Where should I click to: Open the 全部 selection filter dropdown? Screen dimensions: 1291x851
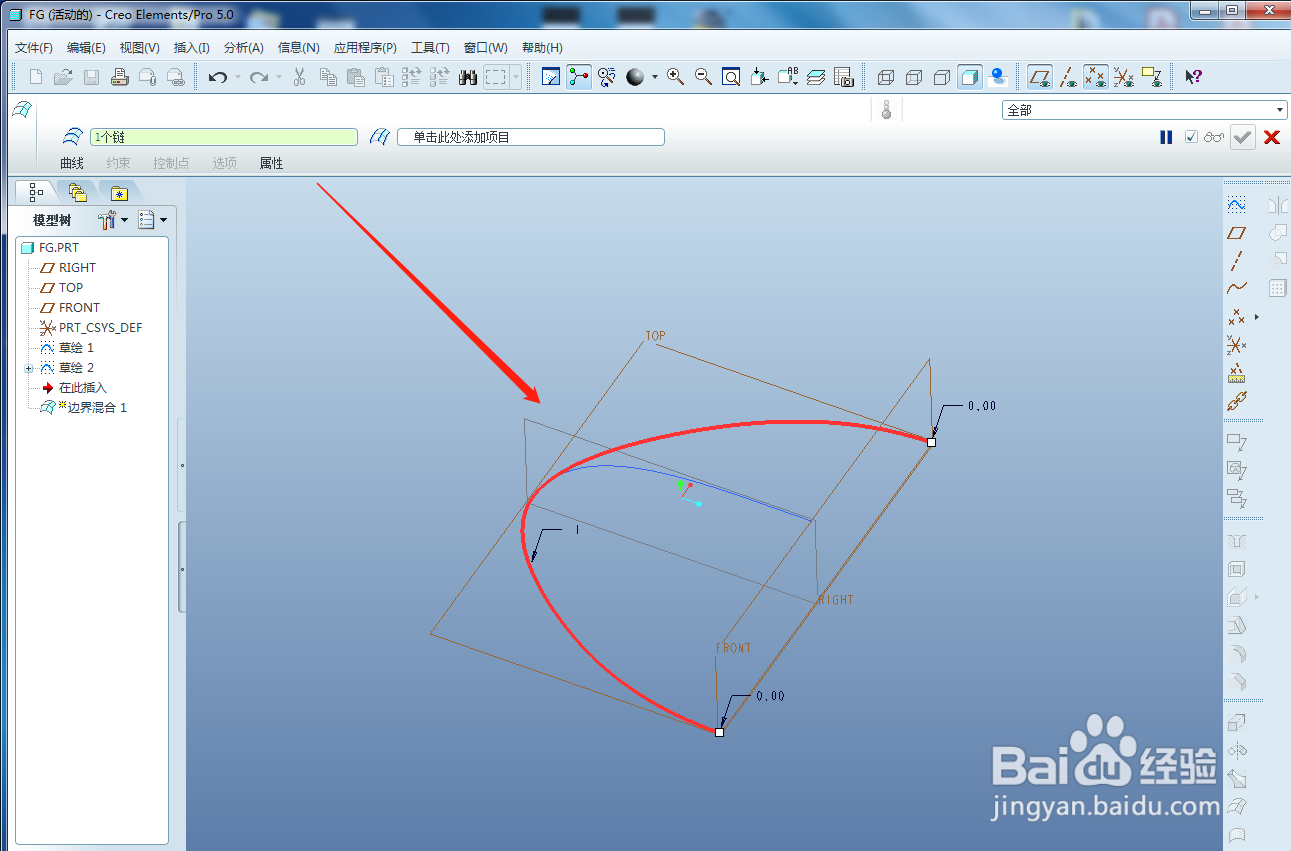coord(1144,110)
